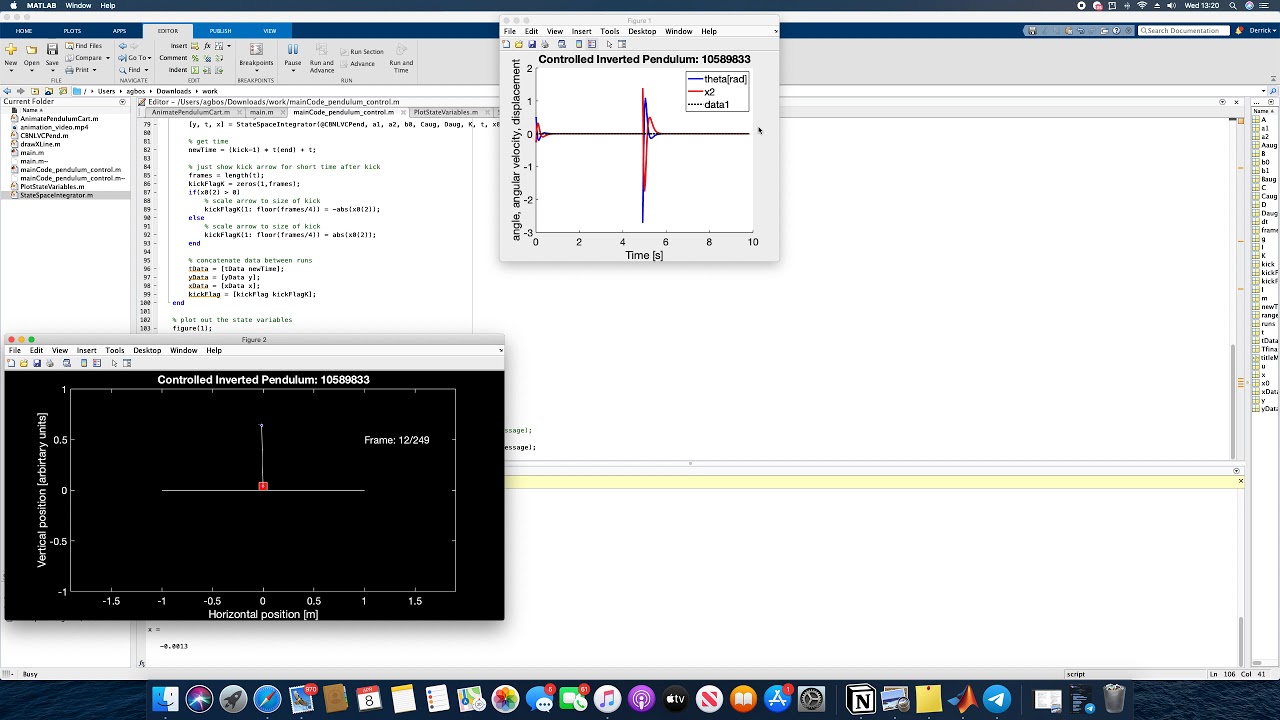This screenshot has height=720, width=1280.
Task: Click New Figure icon in Figure 1 toolbar
Action: [507, 44]
